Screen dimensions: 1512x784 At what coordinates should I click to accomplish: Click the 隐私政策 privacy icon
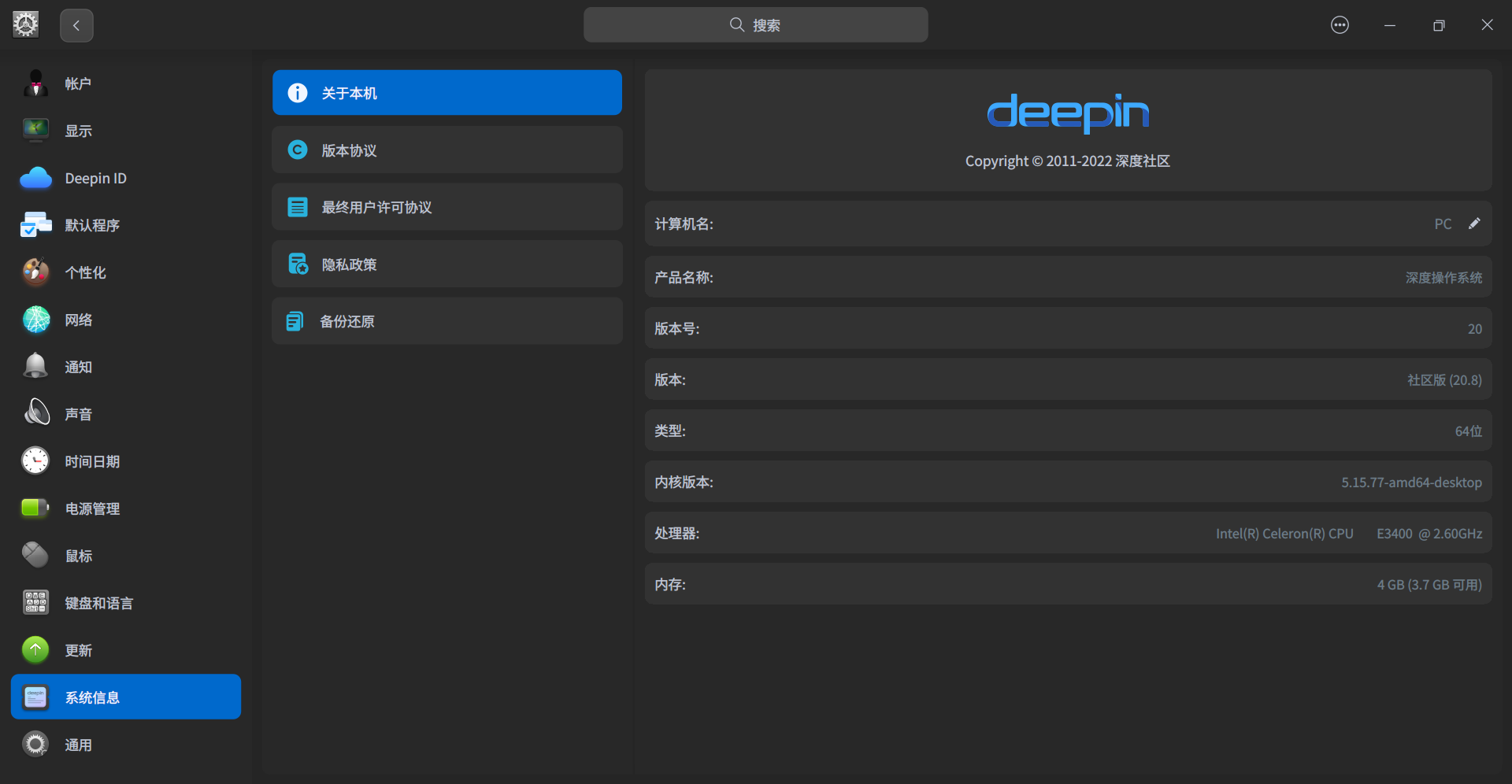pos(298,264)
